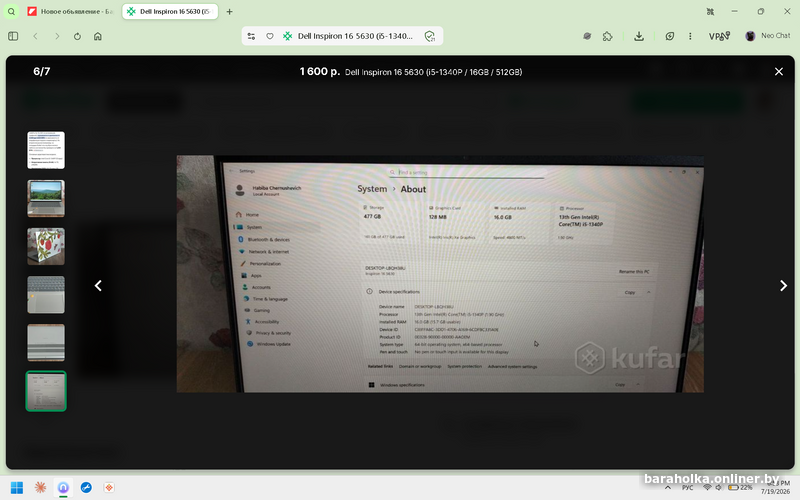Open a new tab with plus button
The width and height of the screenshot is (800, 500).
click(x=230, y=11)
